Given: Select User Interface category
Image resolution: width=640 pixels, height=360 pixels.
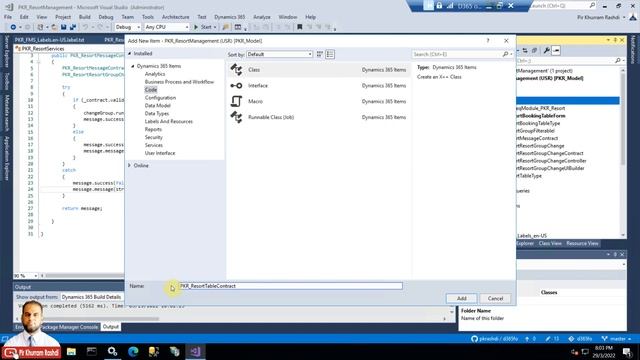Looking at the screenshot, I should point(160,153).
